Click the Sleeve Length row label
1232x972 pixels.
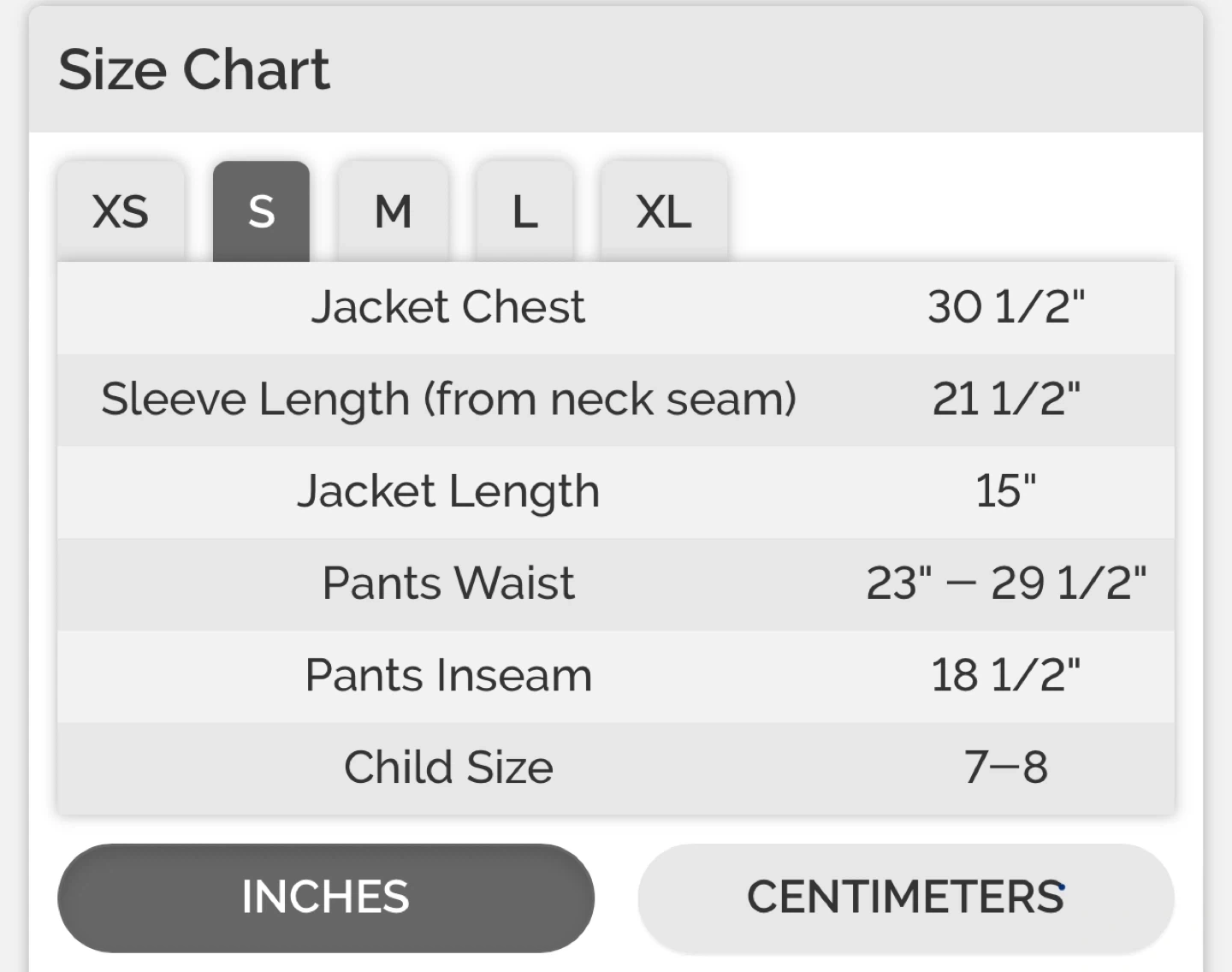pyautogui.click(x=448, y=400)
